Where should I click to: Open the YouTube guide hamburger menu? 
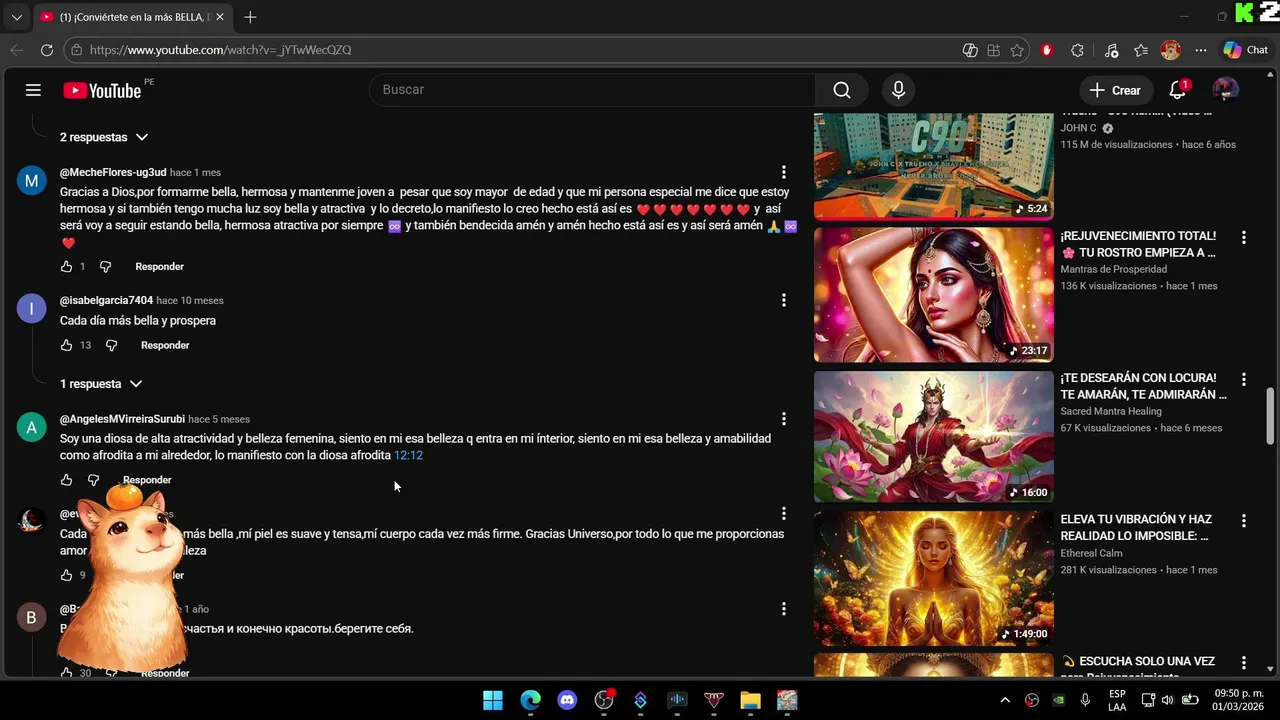coord(33,90)
